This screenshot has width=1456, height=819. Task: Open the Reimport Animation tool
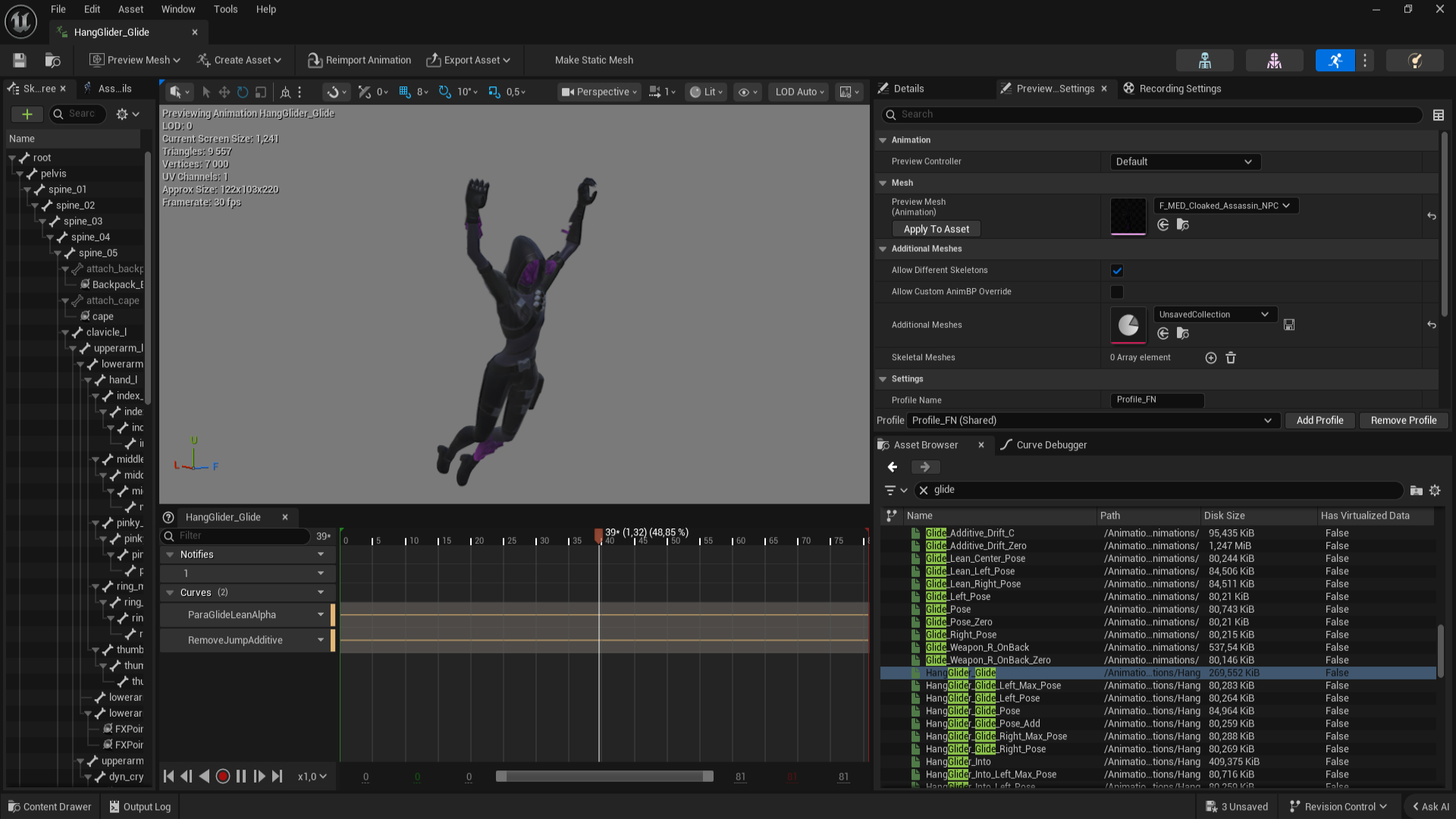(x=358, y=60)
